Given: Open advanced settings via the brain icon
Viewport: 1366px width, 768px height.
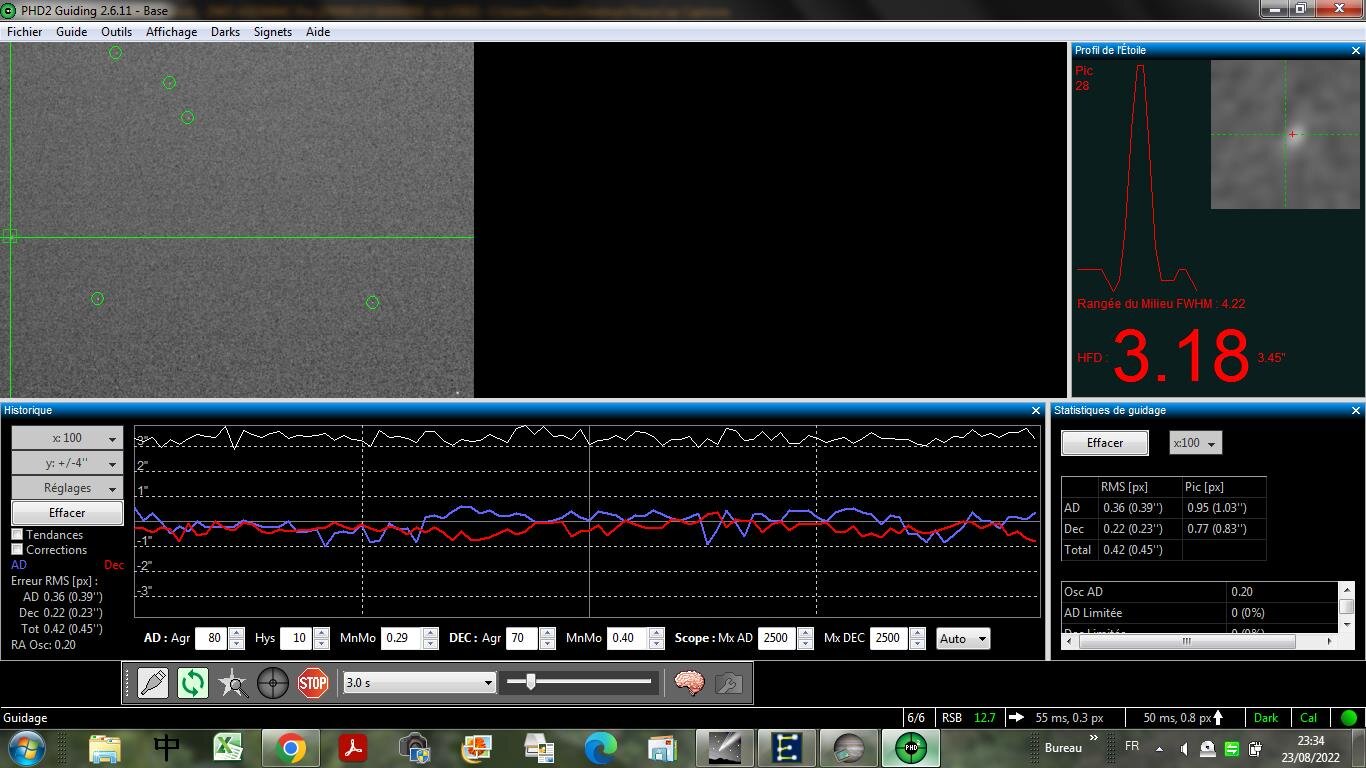Looking at the screenshot, I should click(x=689, y=683).
